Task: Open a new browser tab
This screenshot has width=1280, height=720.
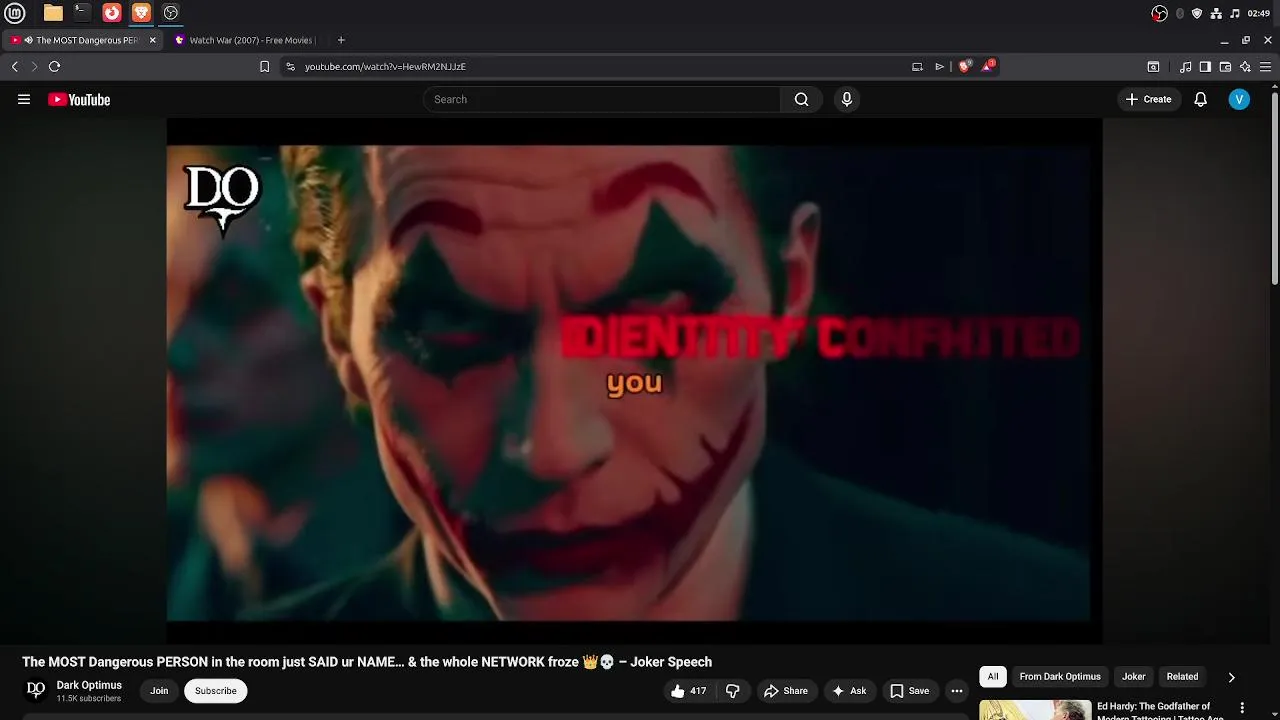Action: pyautogui.click(x=341, y=40)
